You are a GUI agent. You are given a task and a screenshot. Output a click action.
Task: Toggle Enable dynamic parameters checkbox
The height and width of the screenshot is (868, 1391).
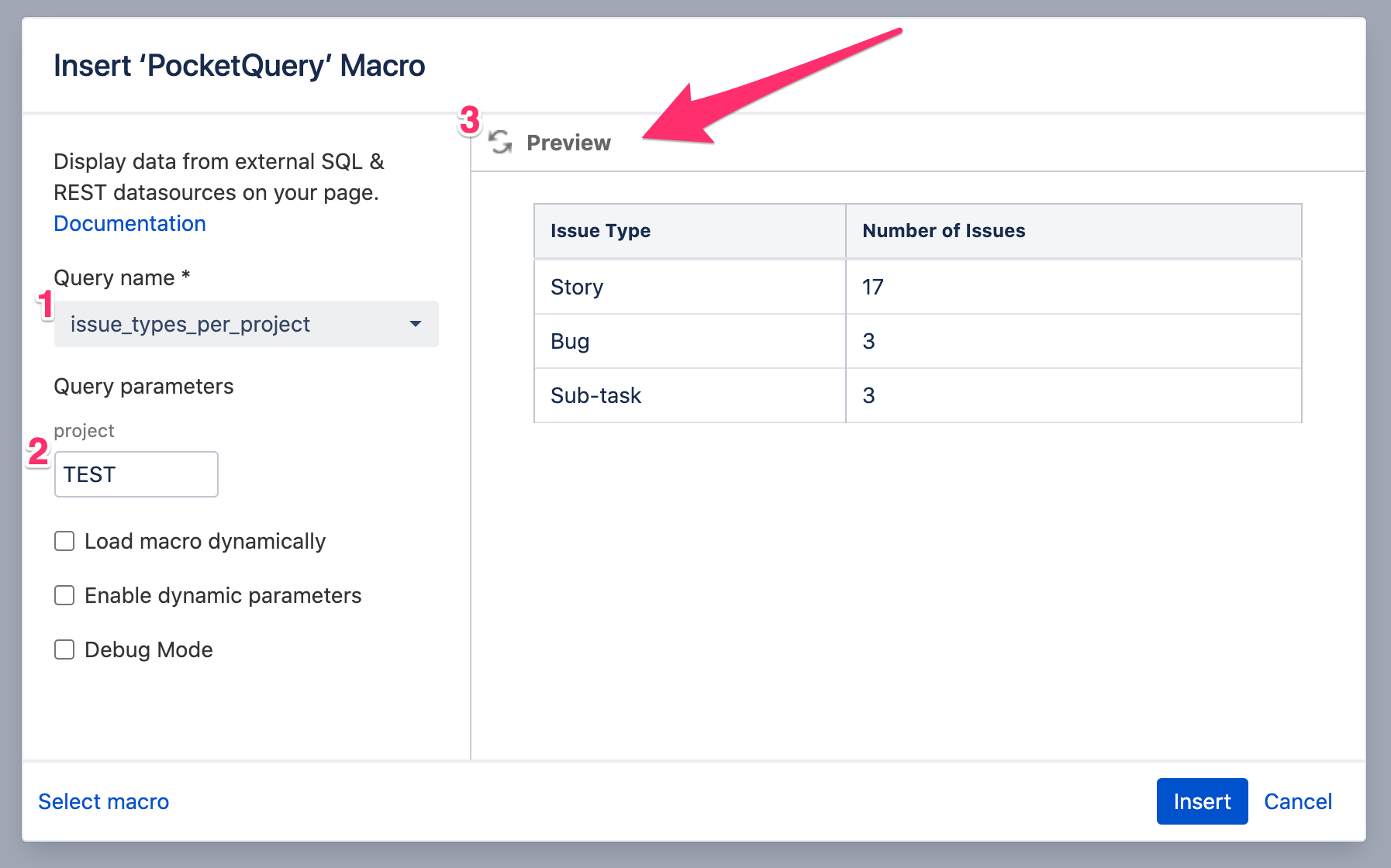pos(64,595)
